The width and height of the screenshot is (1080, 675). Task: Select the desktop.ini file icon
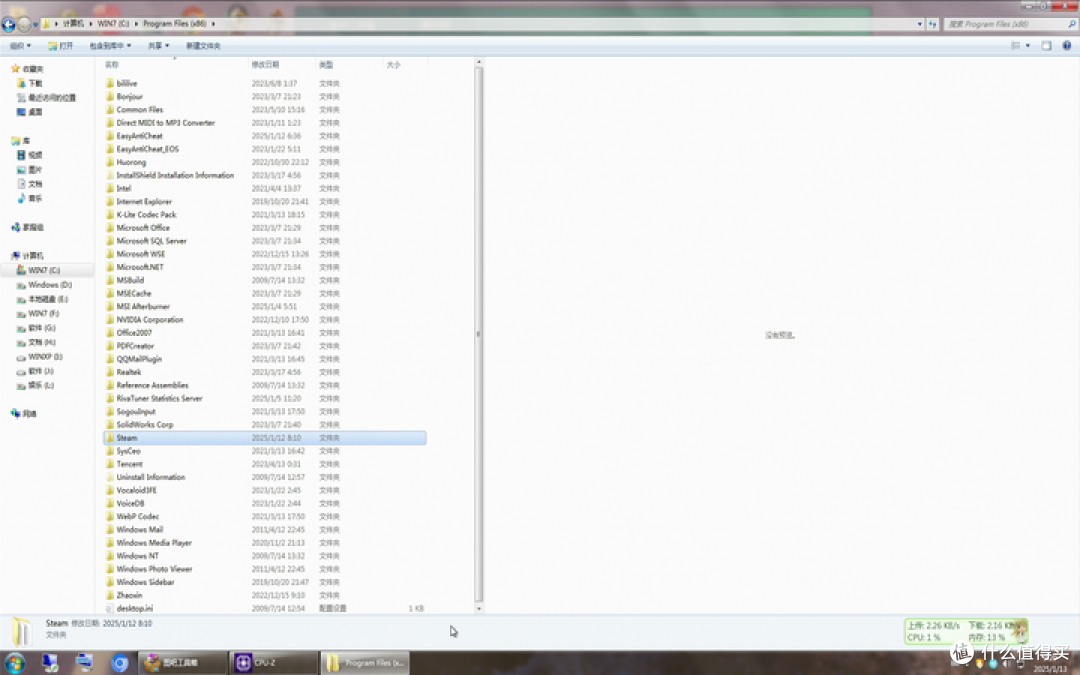(x=110, y=608)
